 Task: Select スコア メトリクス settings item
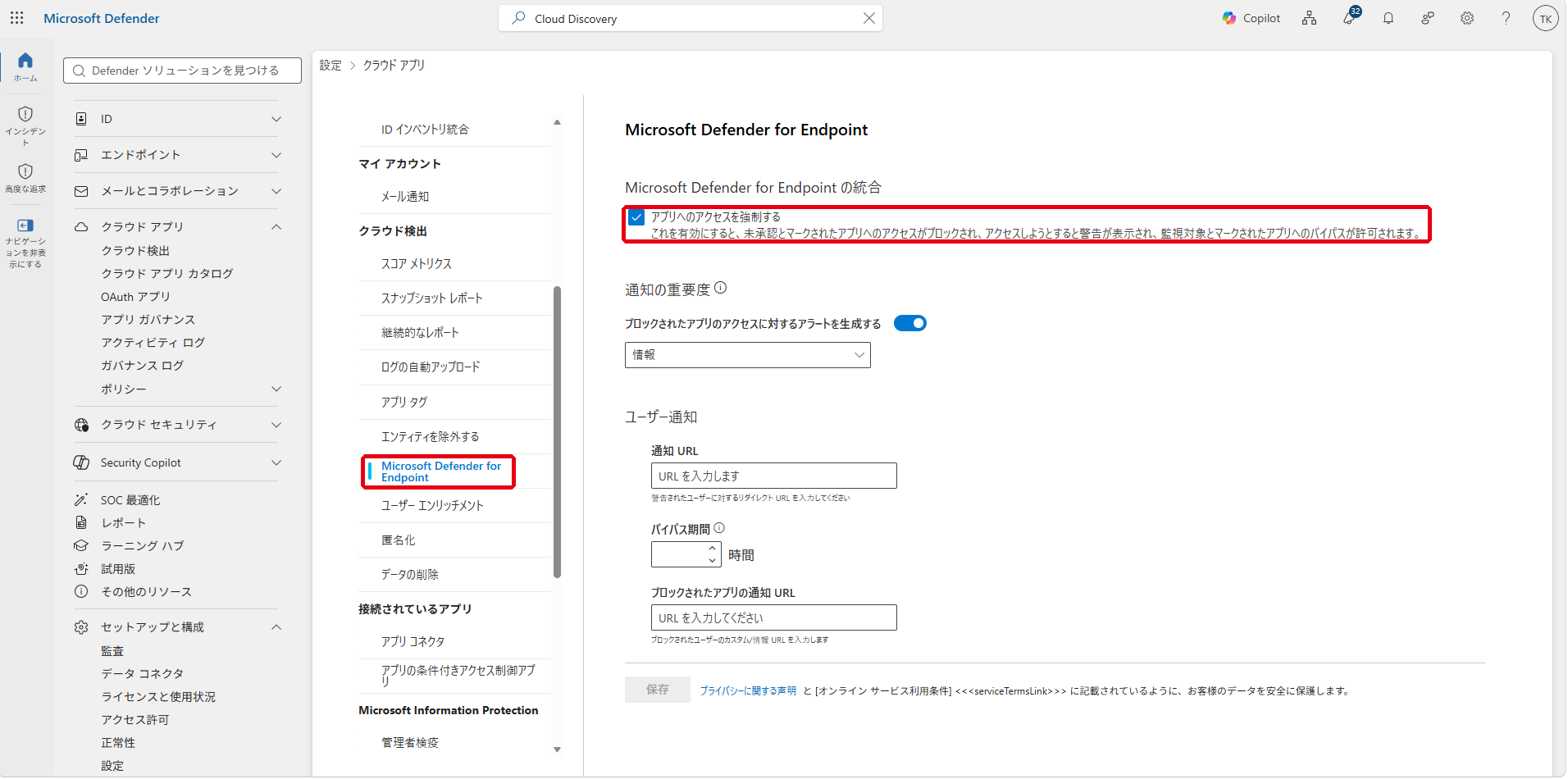[417, 264]
